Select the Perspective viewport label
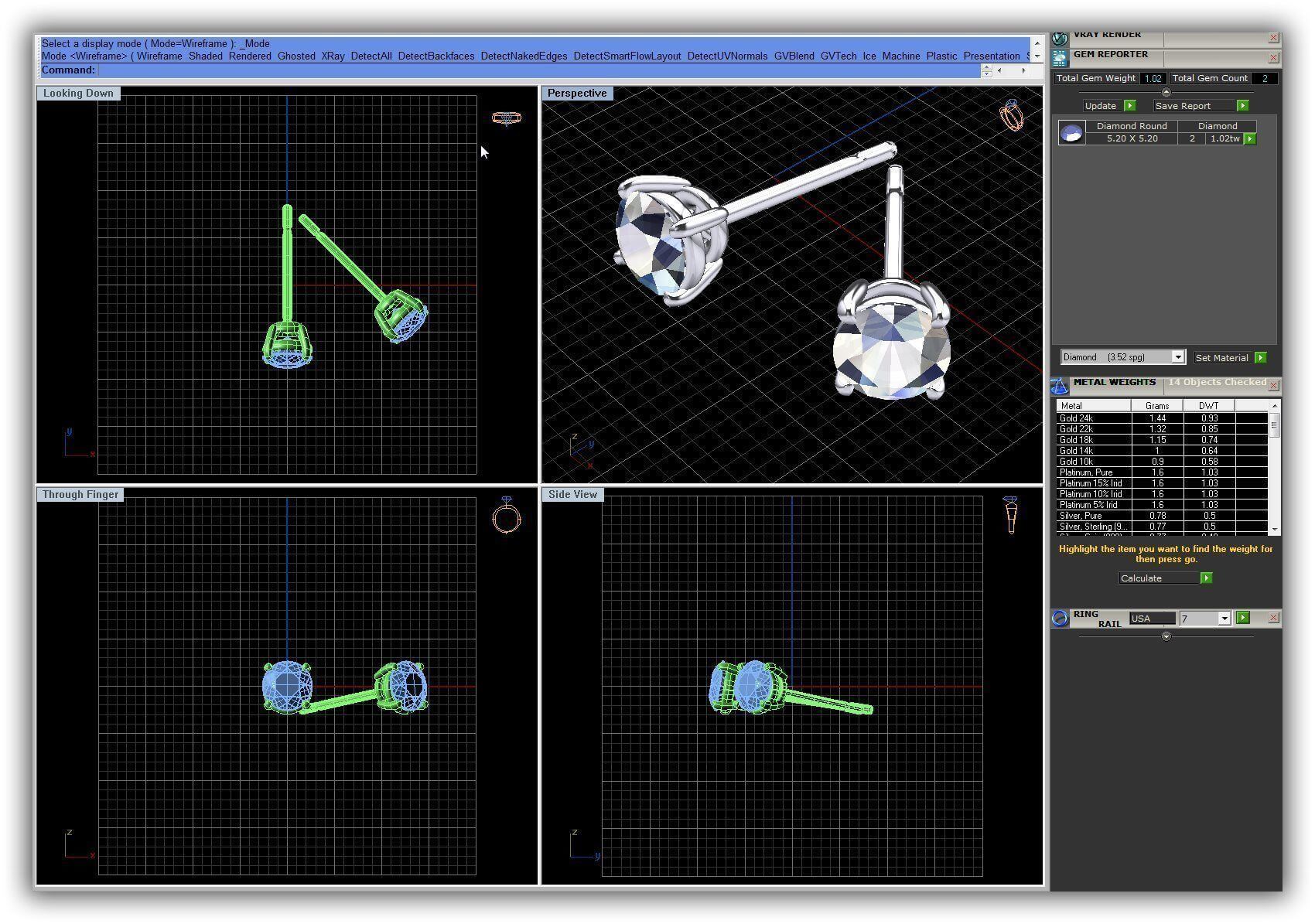The width and height of the screenshot is (1315, 924). [577, 94]
